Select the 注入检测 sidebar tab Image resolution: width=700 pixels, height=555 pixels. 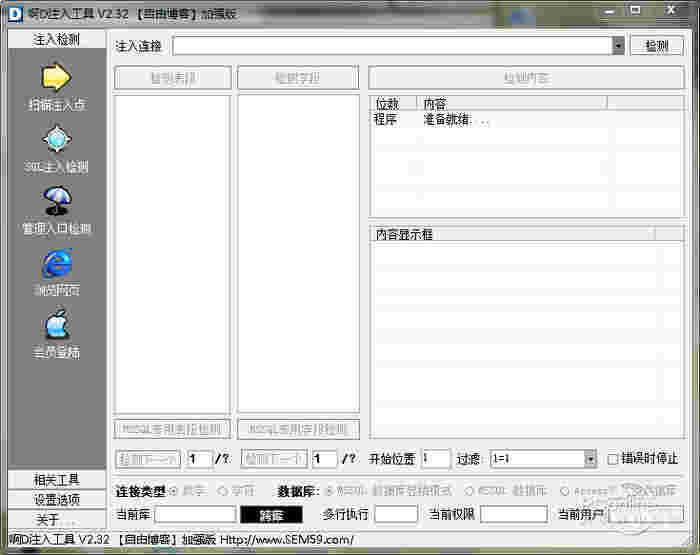pos(57,39)
